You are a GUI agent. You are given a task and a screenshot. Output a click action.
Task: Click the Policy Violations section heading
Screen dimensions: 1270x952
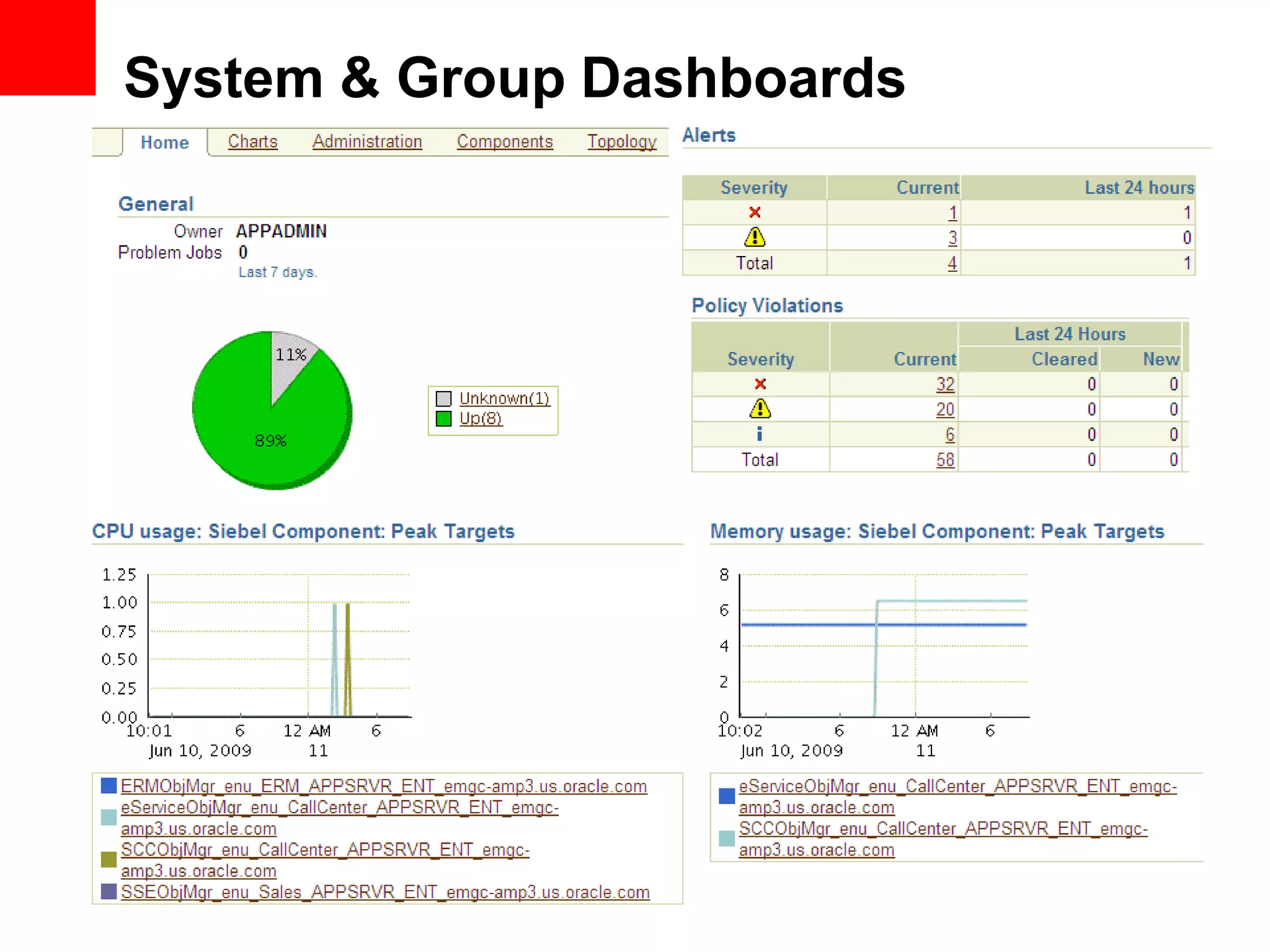[x=767, y=306]
